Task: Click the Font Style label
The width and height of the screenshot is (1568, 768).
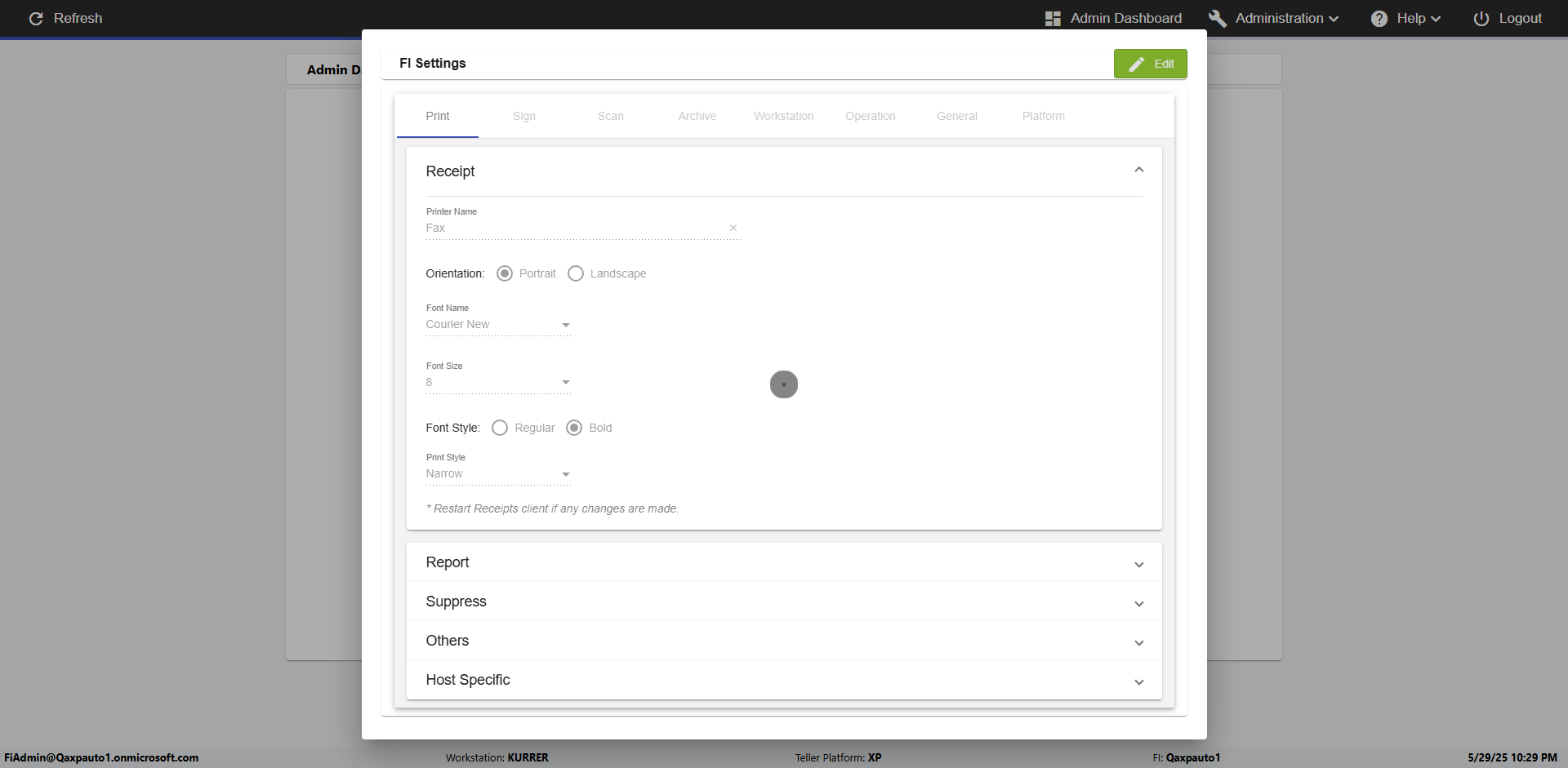Action: click(x=453, y=428)
